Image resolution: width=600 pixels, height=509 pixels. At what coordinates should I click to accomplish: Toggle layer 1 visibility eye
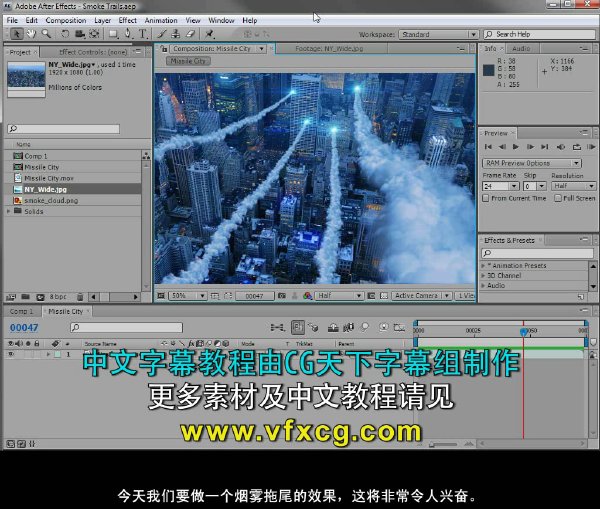(x=11, y=354)
